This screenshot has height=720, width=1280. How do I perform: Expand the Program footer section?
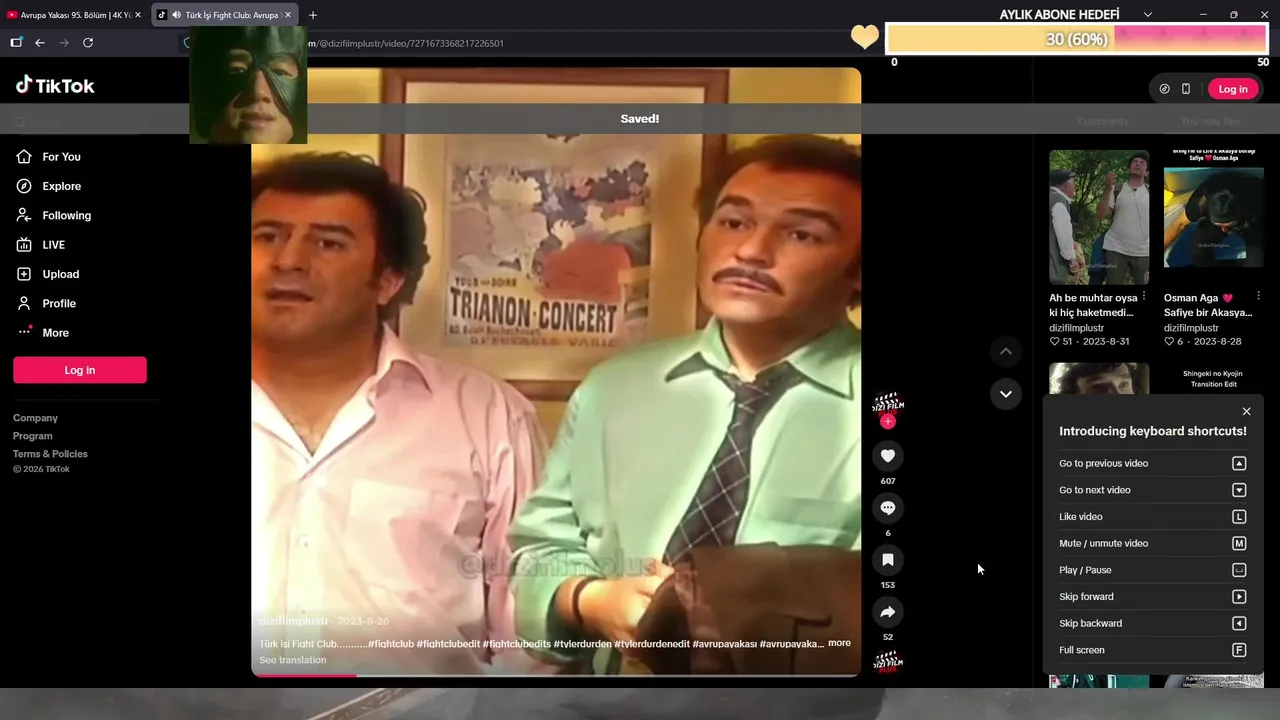tap(32, 436)
